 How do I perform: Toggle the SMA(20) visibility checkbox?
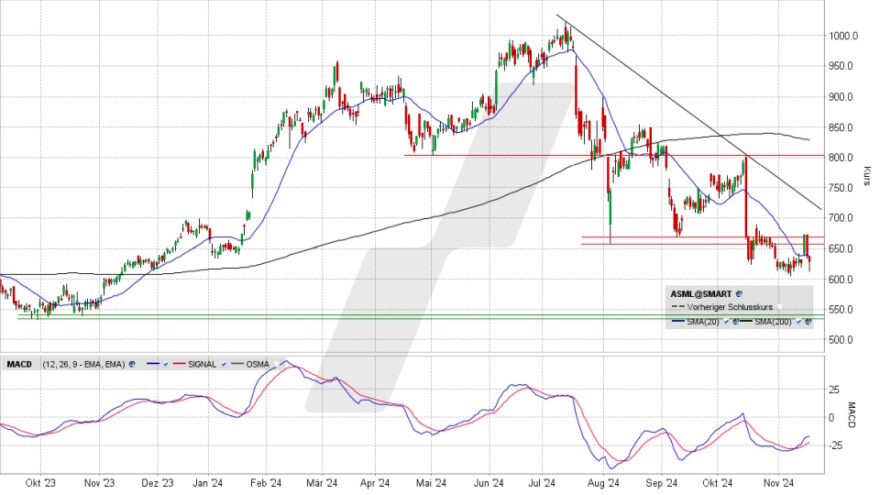click(x=726, y=322)
